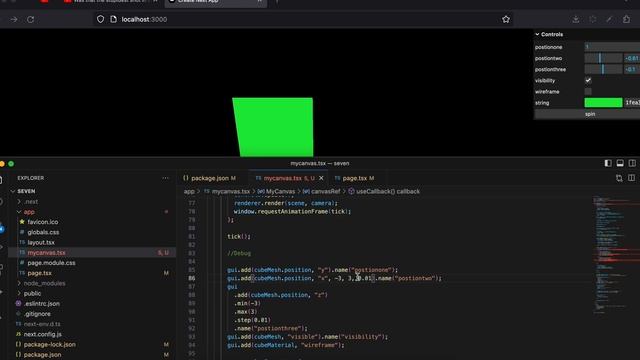
Task: Open the green color swatch picker
Action: tap(603, 102)
